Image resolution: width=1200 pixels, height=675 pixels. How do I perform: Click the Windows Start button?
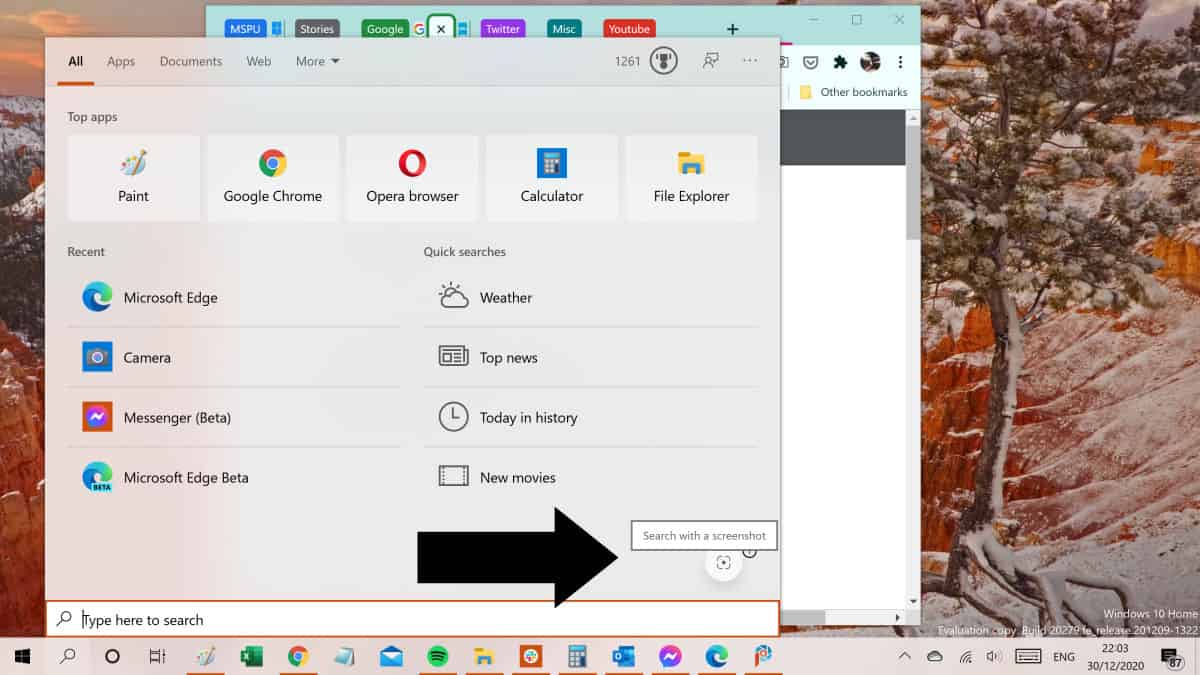[x=22, y=656]
